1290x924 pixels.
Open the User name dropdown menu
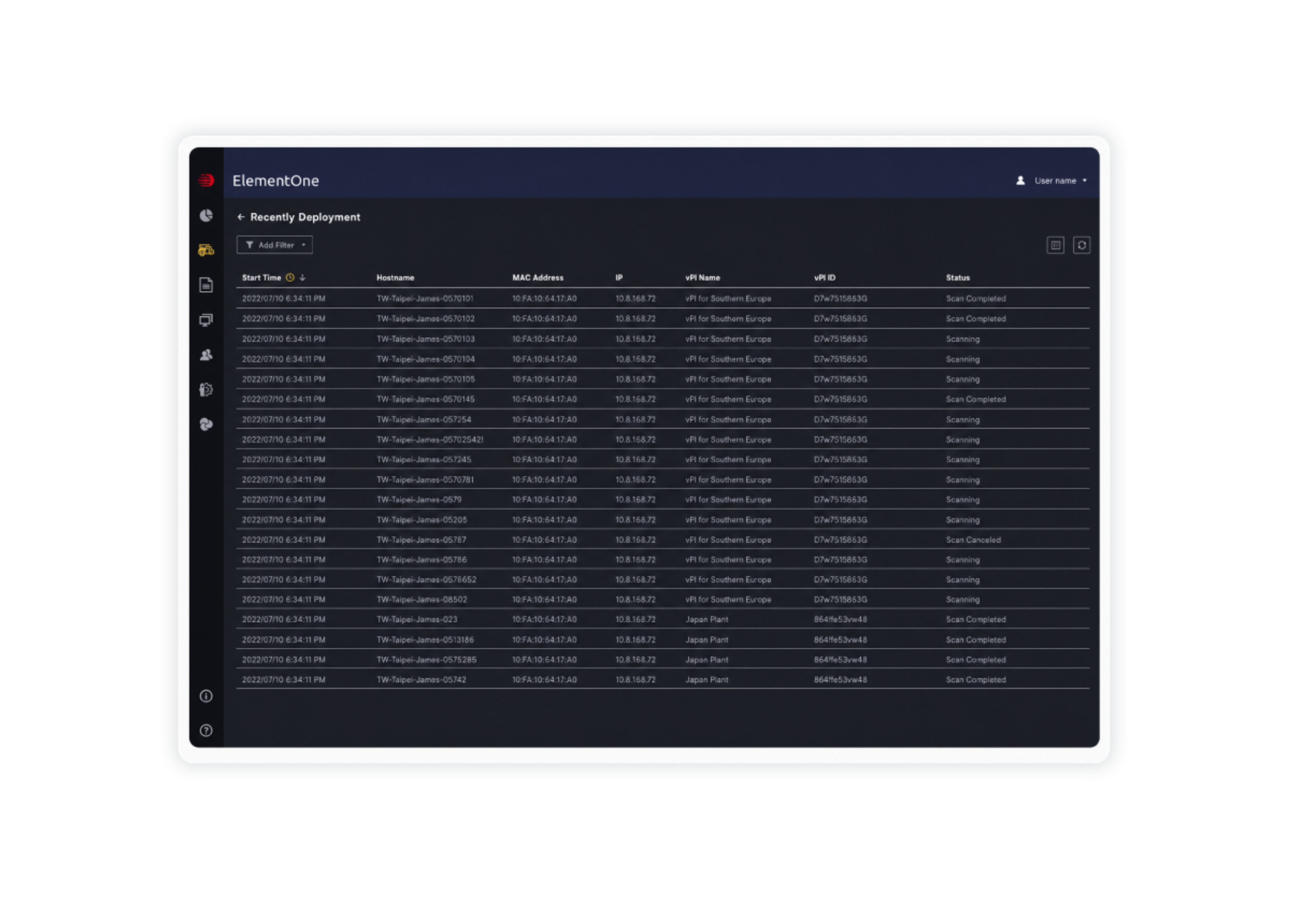click(x=1060, y=180)
